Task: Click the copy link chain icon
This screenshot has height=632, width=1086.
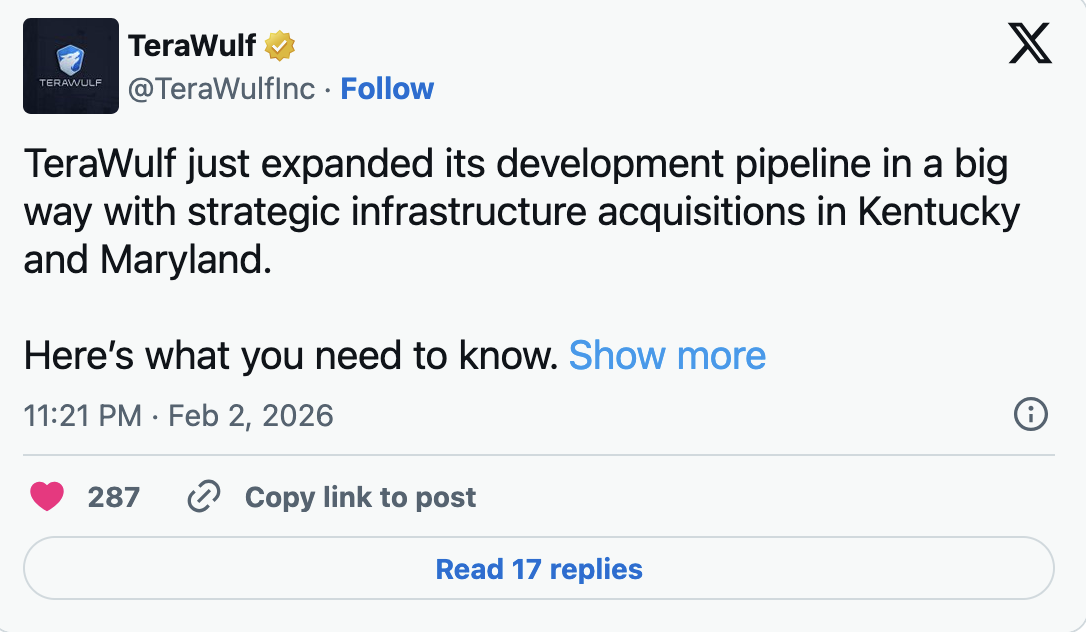Action: 204,496
